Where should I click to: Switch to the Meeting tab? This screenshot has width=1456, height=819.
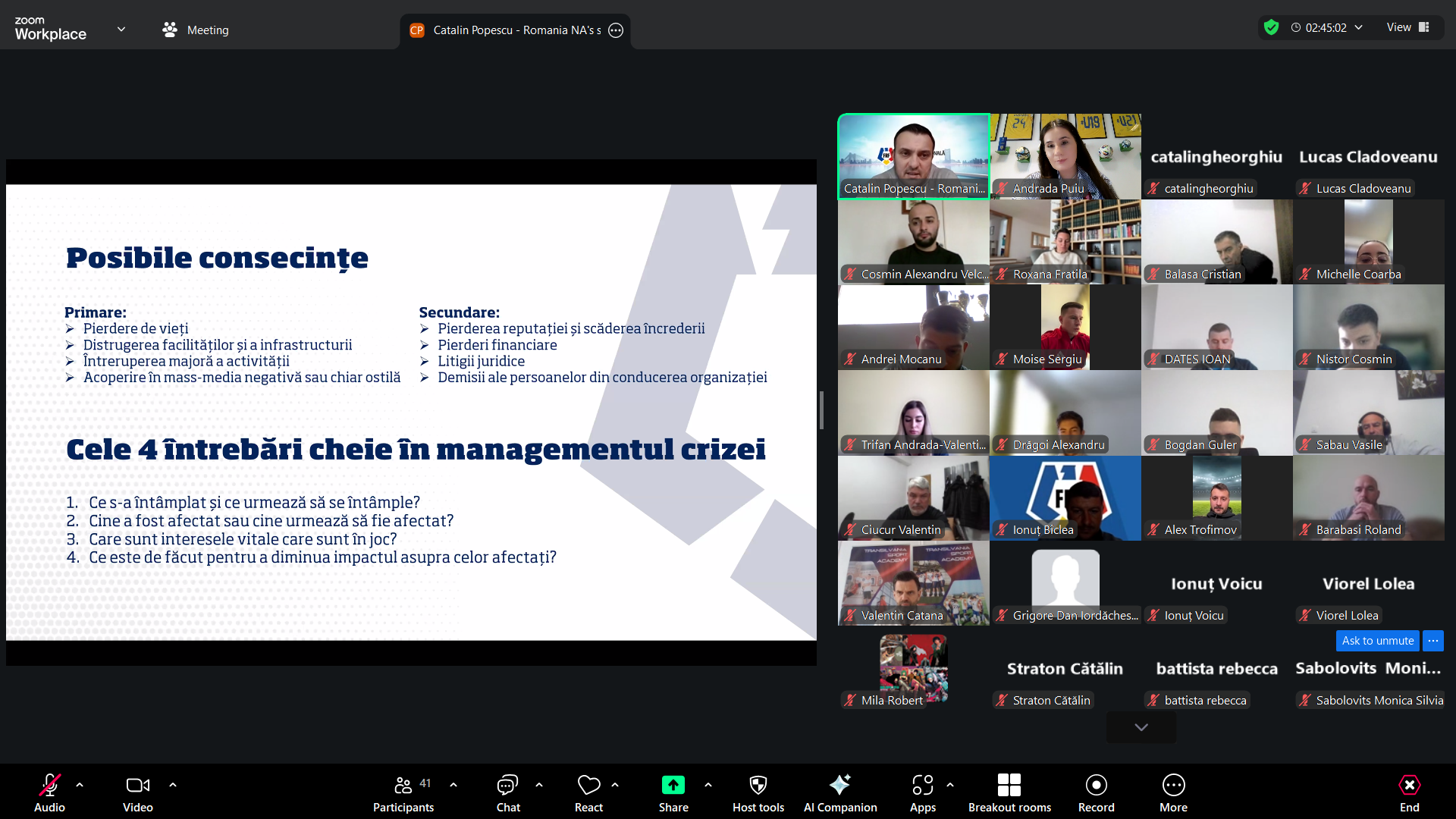tap(196, 30)
